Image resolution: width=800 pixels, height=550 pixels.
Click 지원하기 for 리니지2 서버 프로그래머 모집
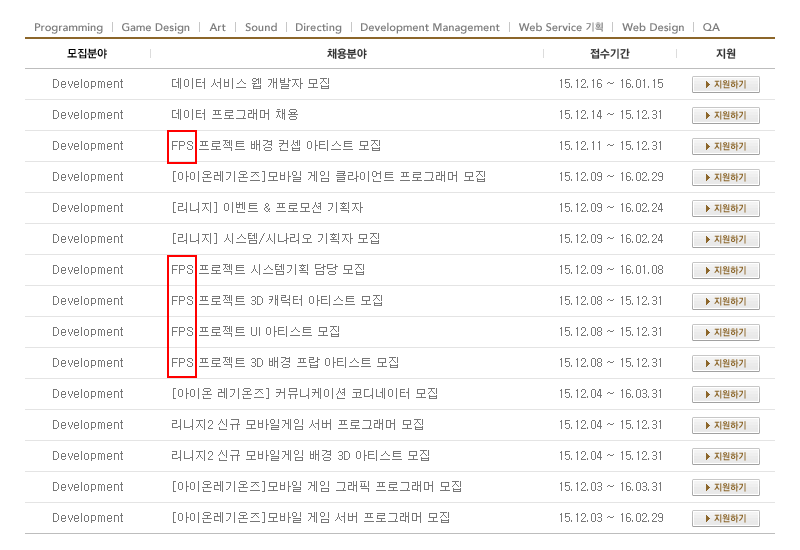(x=725, y=426)
